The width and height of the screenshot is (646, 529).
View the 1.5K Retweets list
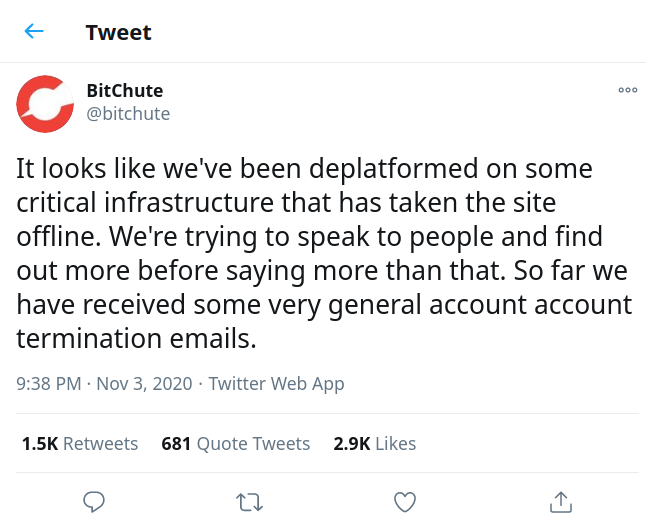pyautogui.click(x=80, y=443)
